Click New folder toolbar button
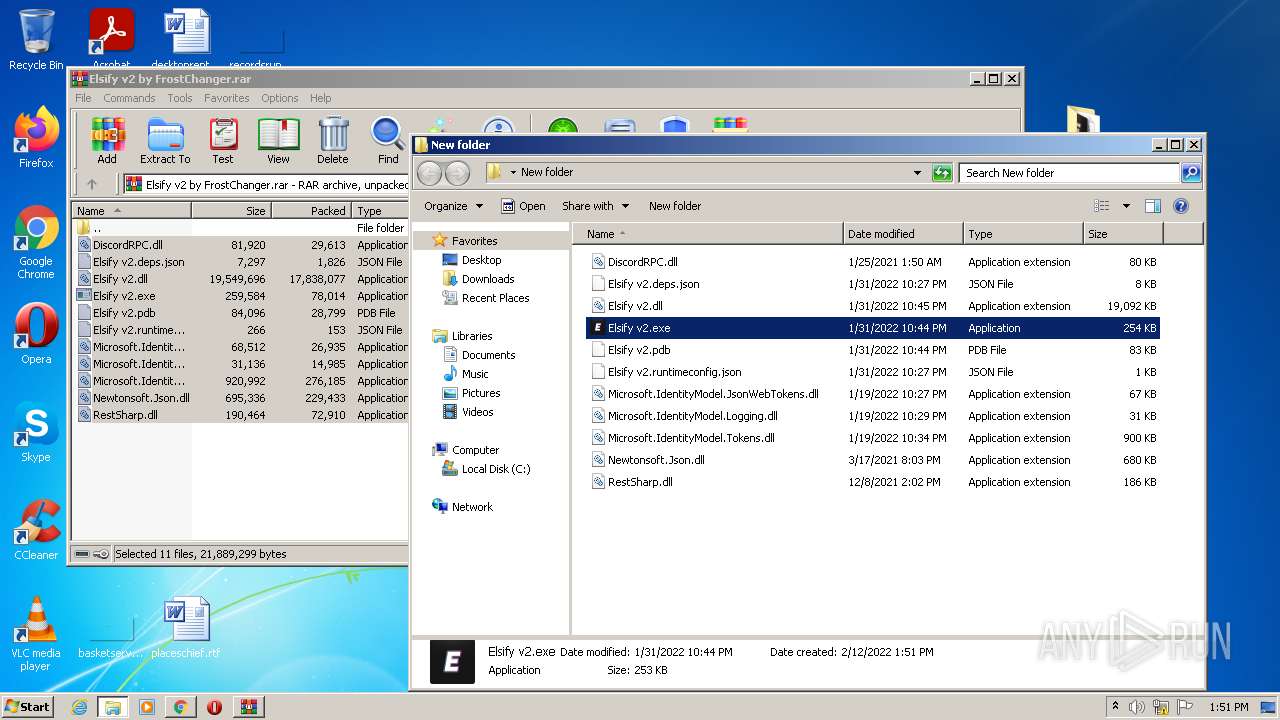The width and height of the screenshot is (1280, 720). pos(675,206)
